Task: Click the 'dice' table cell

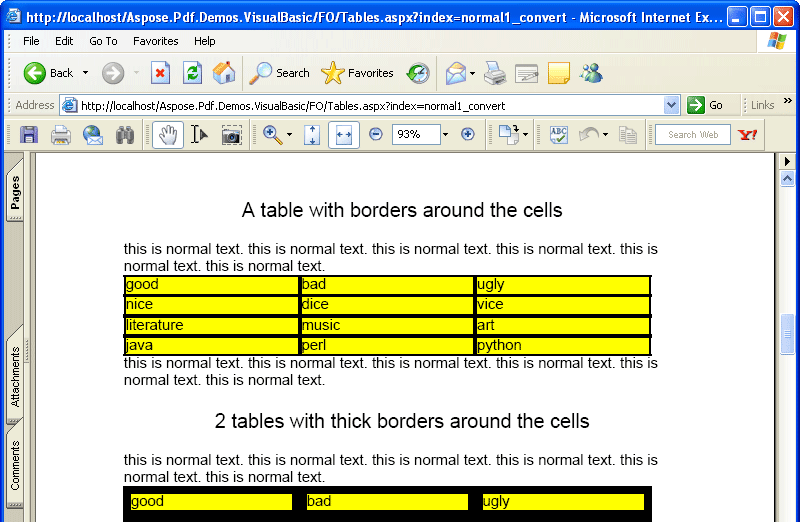Action: 387,305
